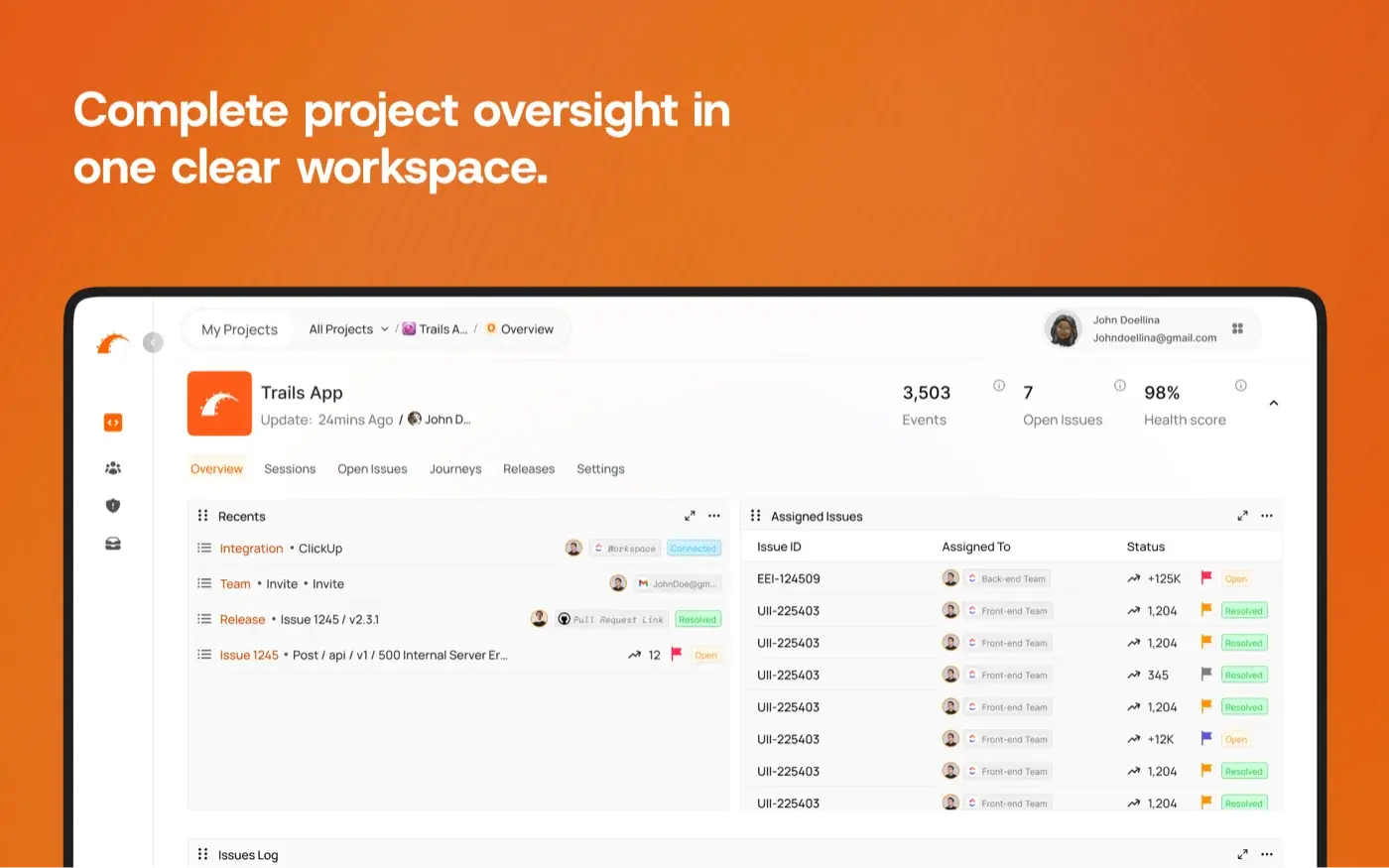Screen dimensions: 1389x868
Task: Click the Open badge on Issue 1245 row
Action: 705,655
